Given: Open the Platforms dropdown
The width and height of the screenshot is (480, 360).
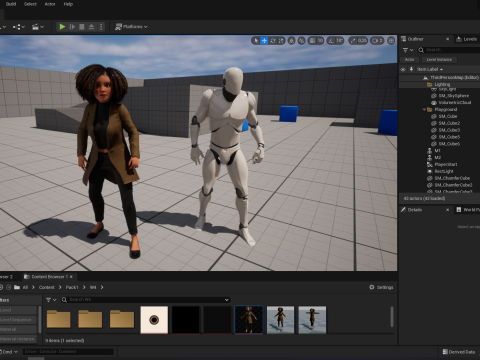Looking at the screenshot, I should [x=131, y=27].
